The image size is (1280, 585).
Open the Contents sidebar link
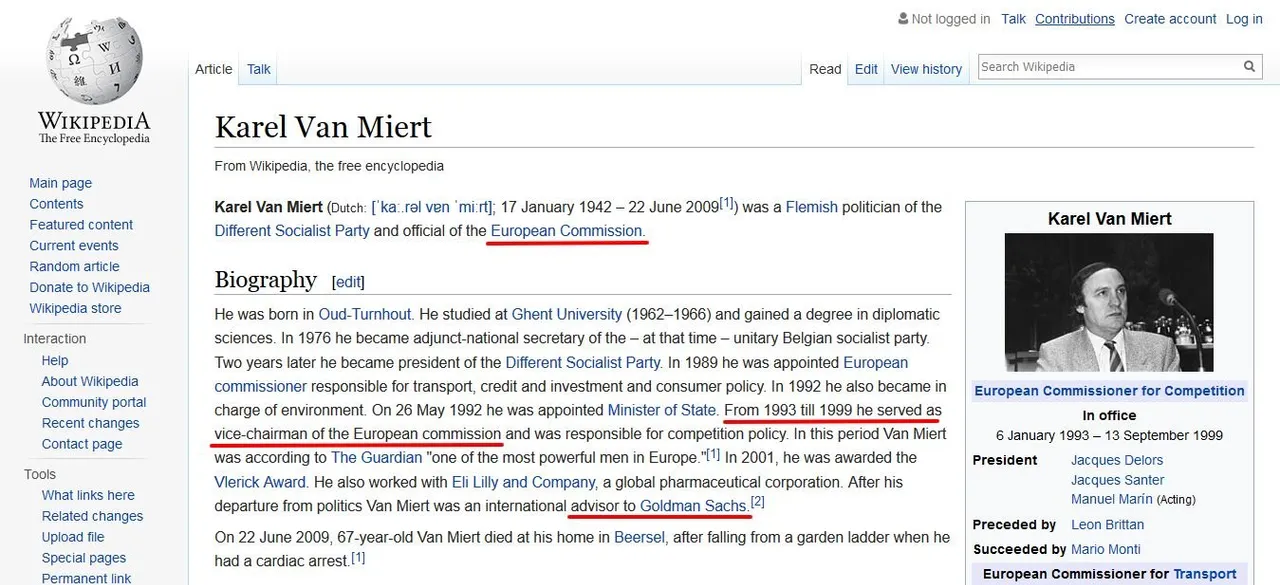(x=56, y=204)
